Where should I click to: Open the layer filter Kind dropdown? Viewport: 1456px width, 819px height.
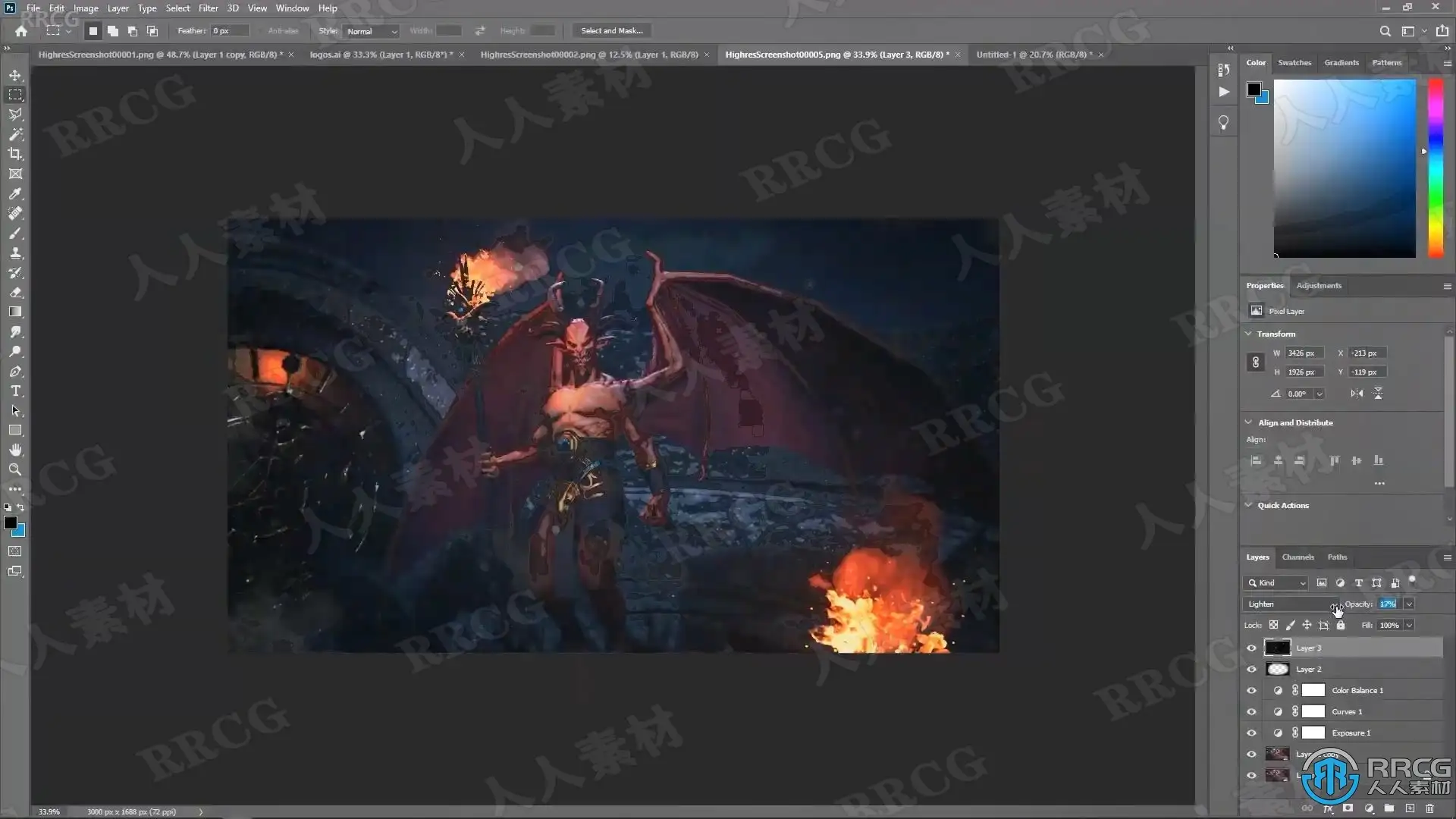(1276, 583)
